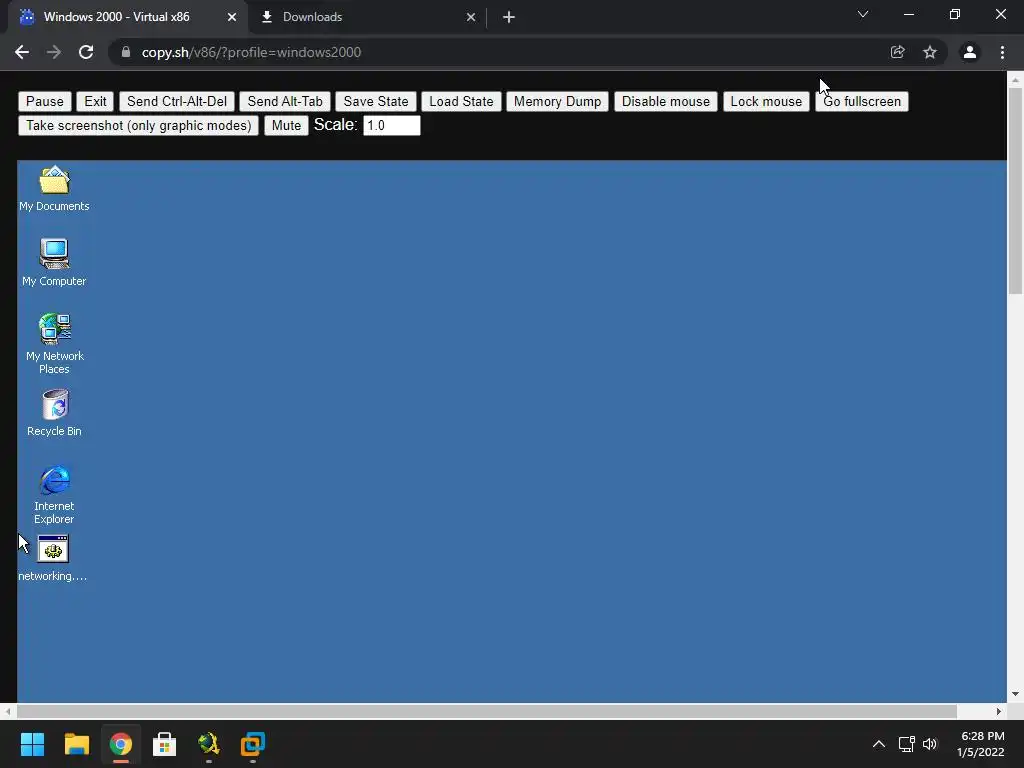Screen dimensions: 1024x768
Task: Click the scroll right arrow
Action: click(999, 711)
